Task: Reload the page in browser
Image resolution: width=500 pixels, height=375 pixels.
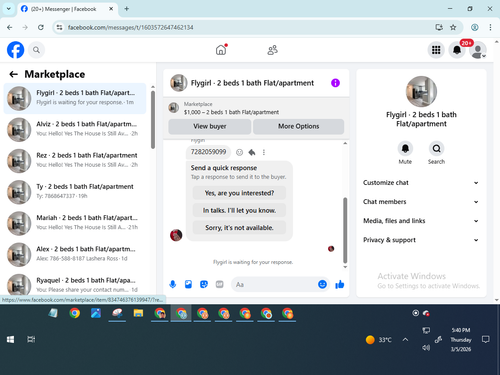Action: (41, 27)
